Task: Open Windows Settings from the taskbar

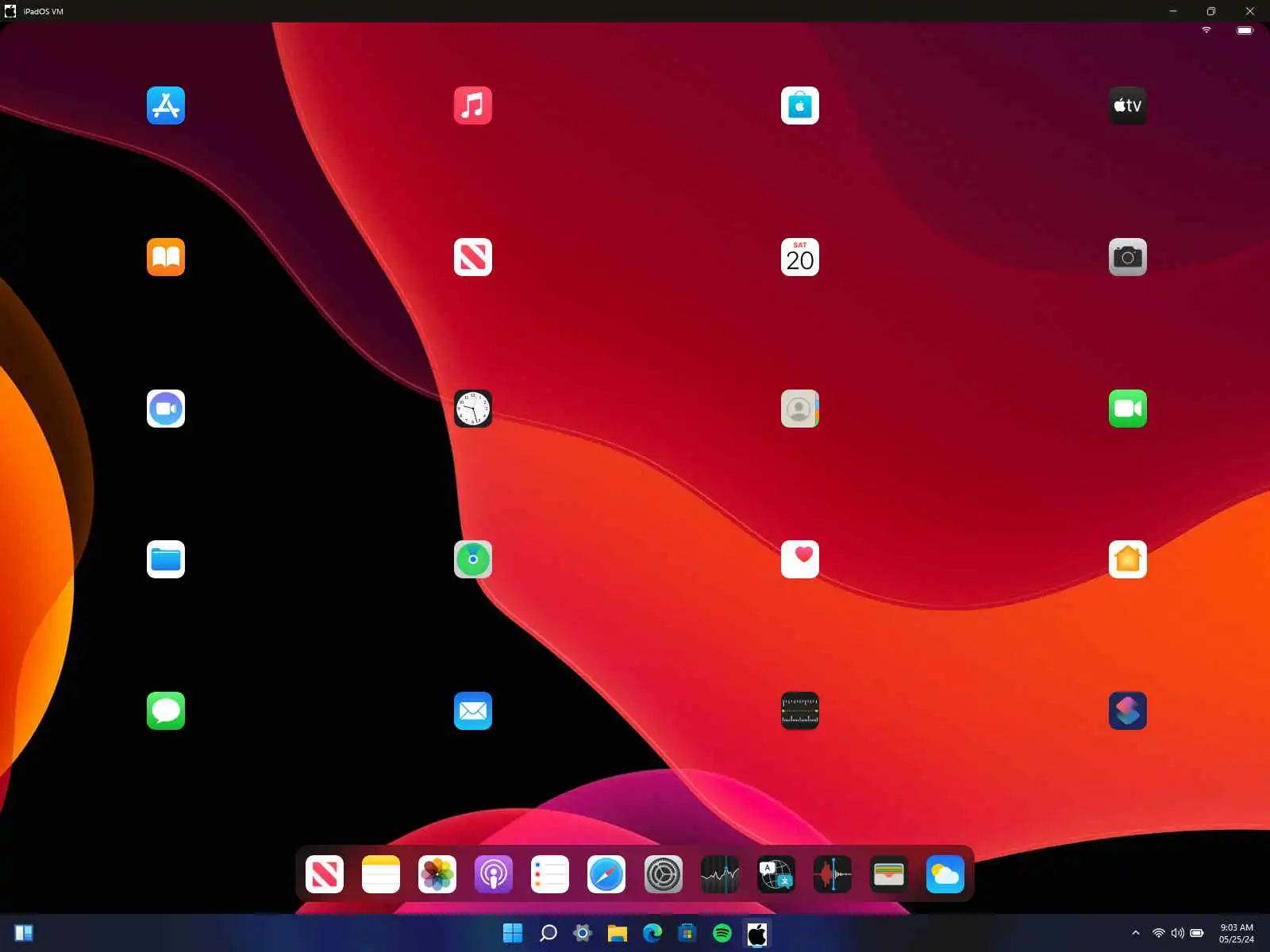Action: [583, 933]
